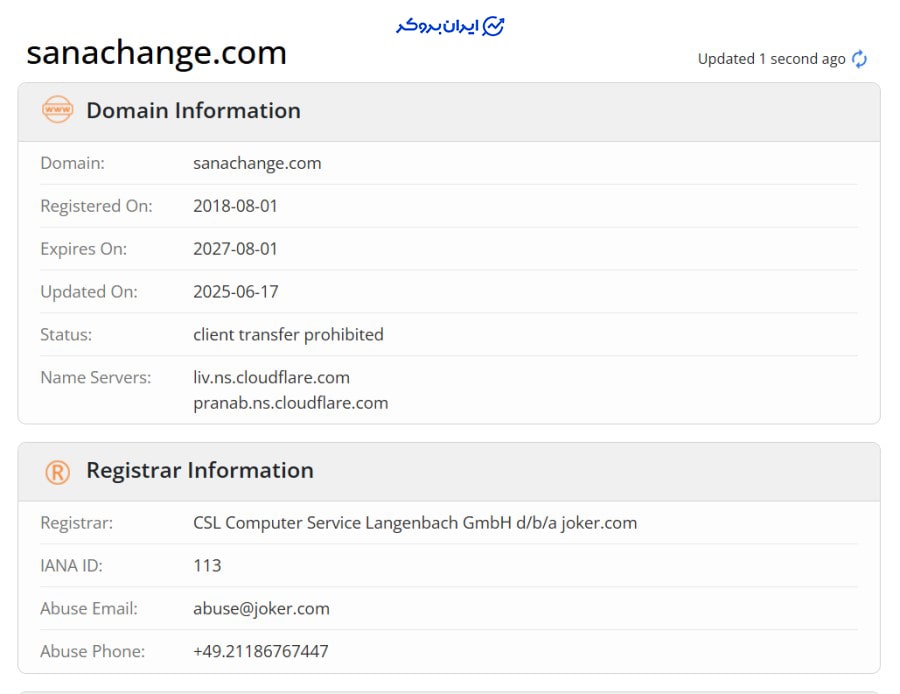Click the Status: label
The width and height of the screenshot is (900, 694).
(66, 334)
